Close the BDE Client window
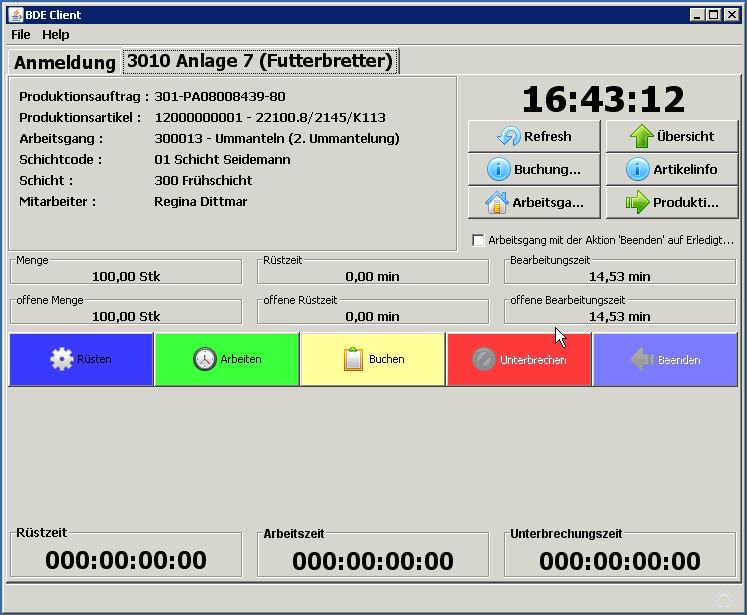 731,15
